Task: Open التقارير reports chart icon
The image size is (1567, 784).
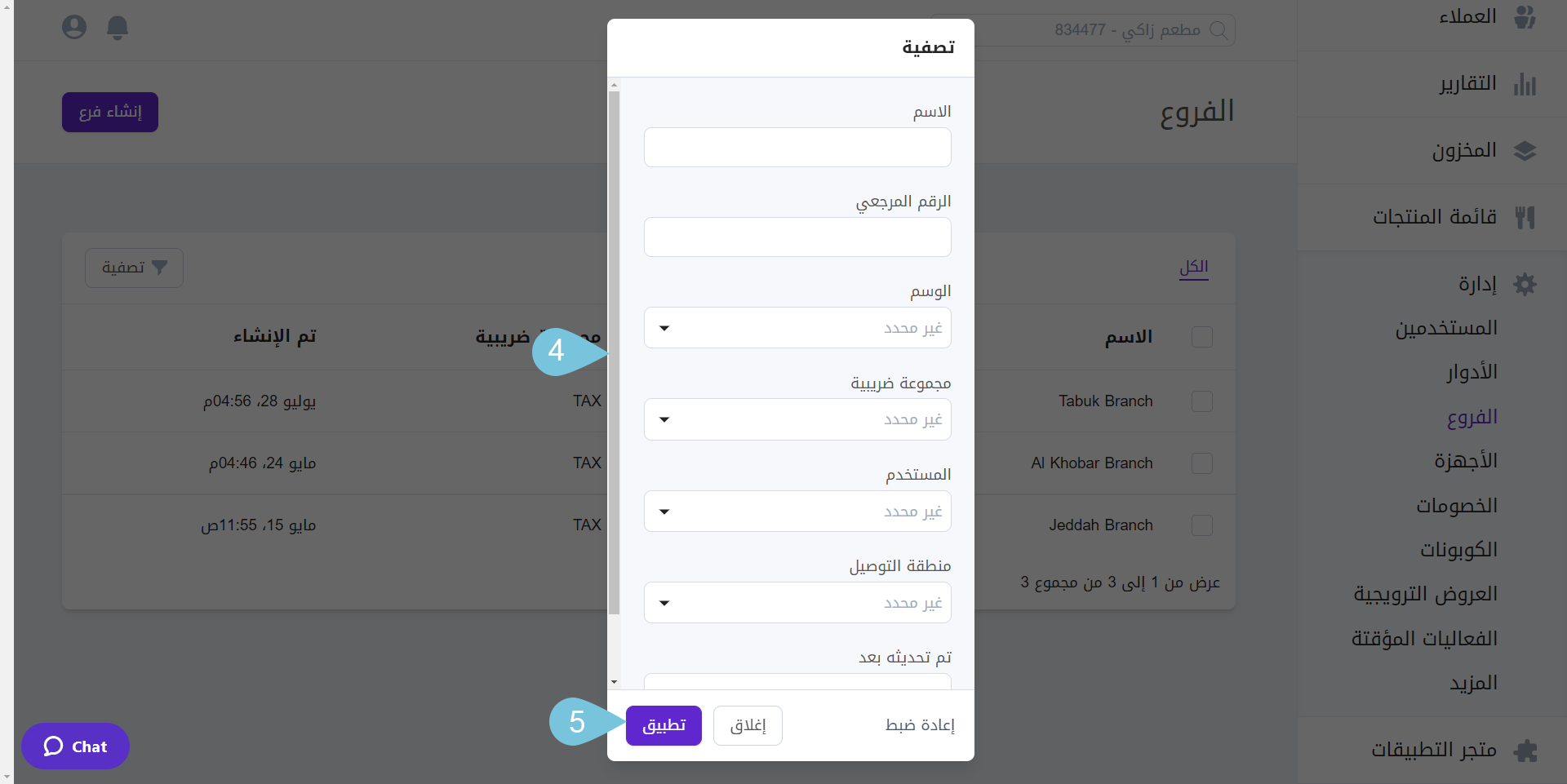Action: click(x=1525, y=83)
